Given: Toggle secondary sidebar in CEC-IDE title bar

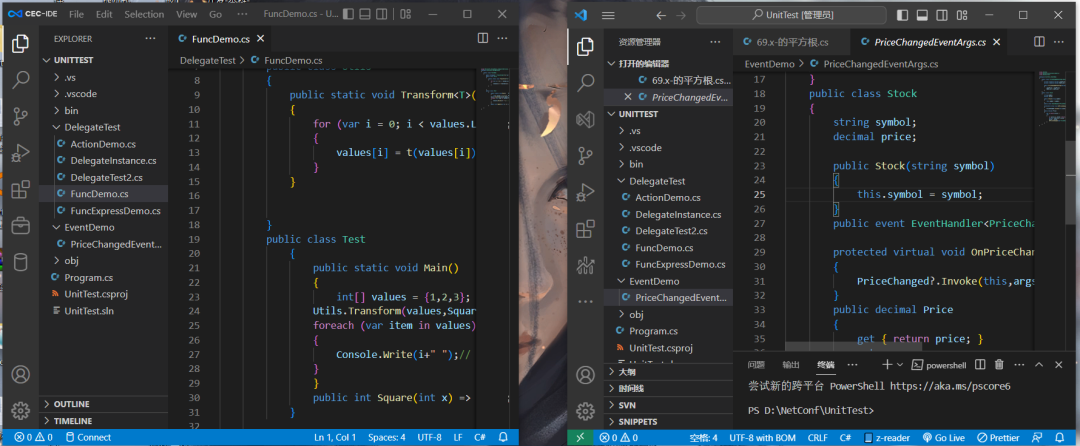Looking at the screenshot, I should coord(381,14).
